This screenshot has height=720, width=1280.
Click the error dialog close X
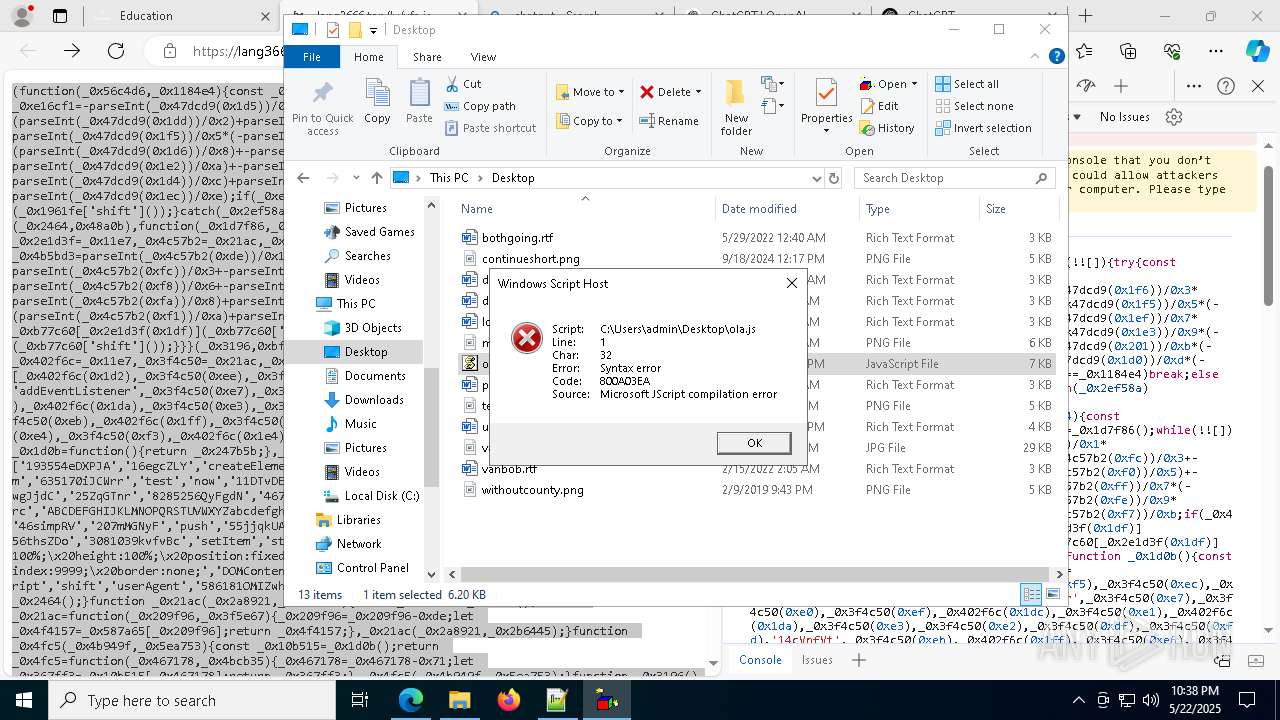point(792,283)
